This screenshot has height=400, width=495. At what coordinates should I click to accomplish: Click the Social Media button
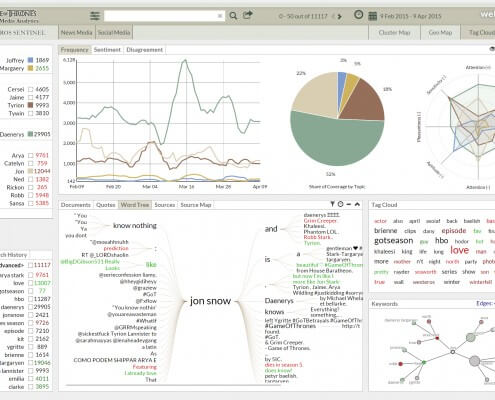click(114, 32)
